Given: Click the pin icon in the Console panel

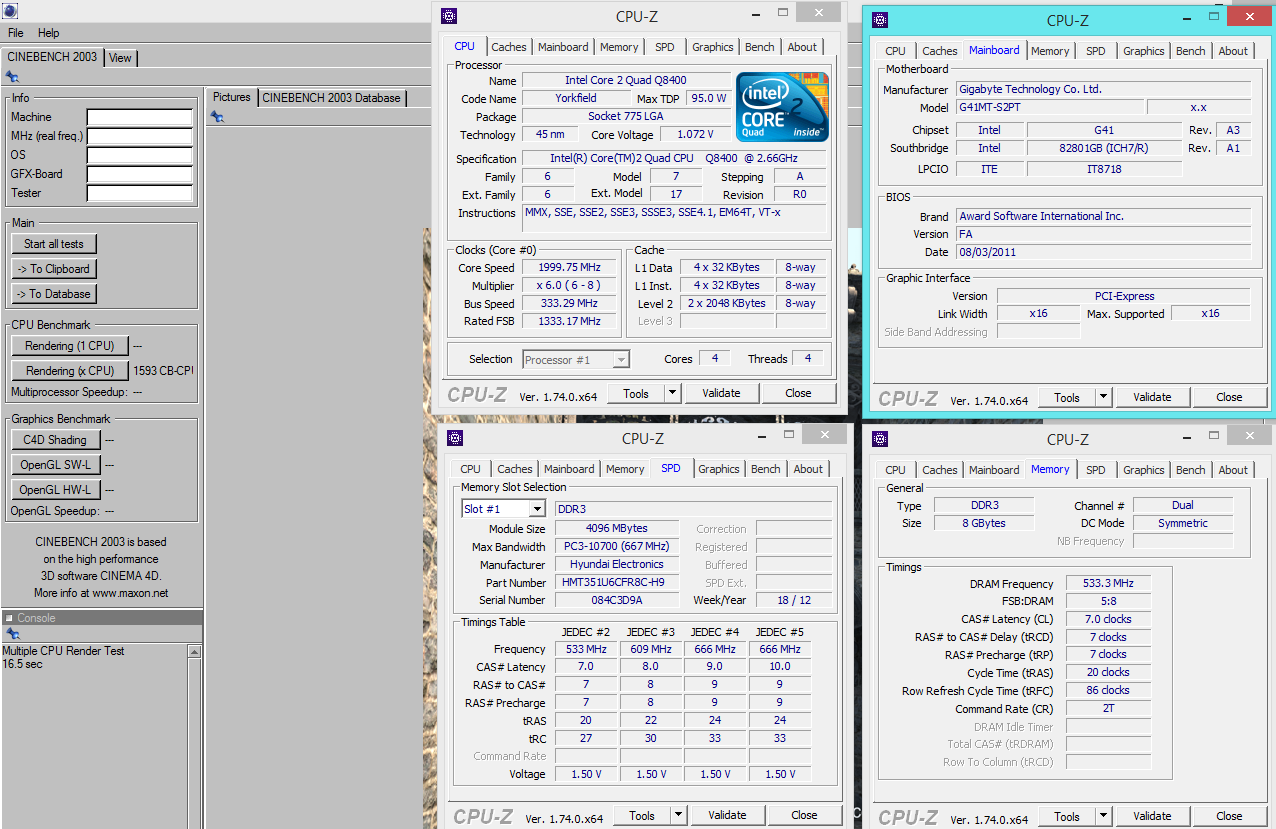Looking at the screenshot, I should tap(12, 634).
